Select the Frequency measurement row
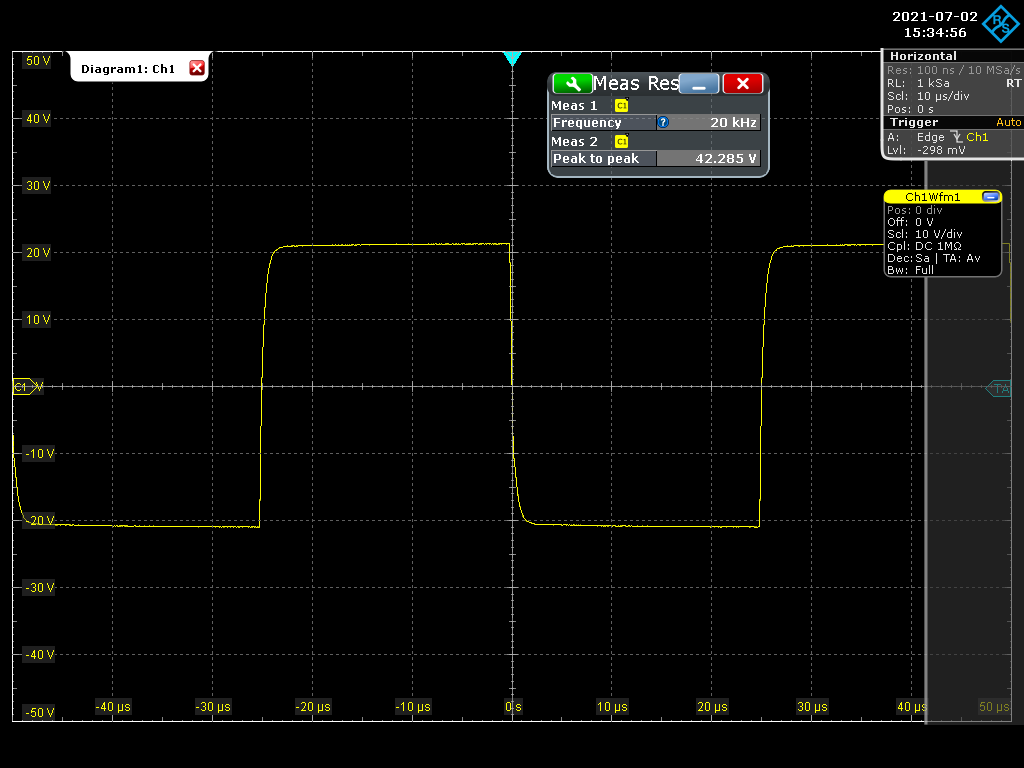 [656, 122]
